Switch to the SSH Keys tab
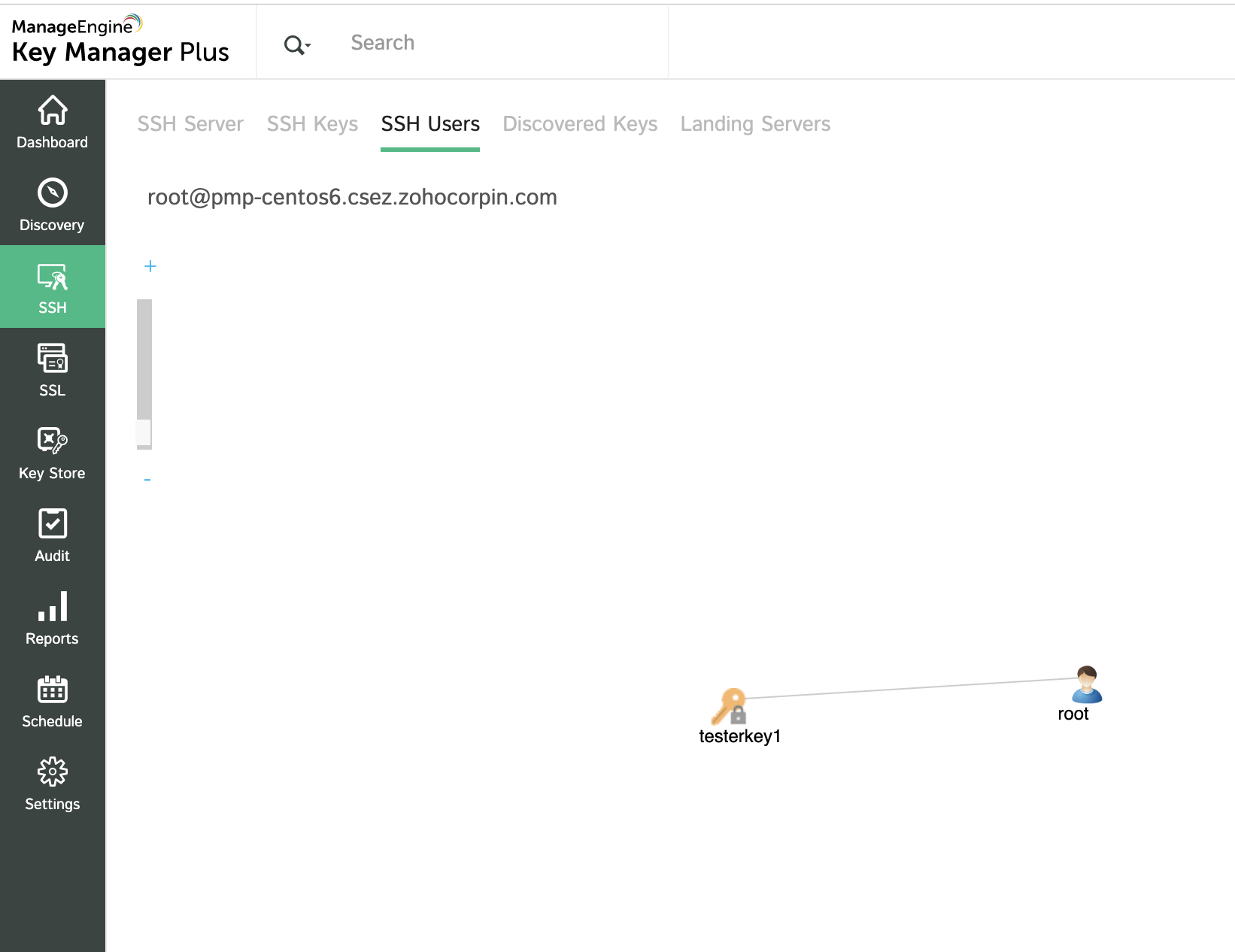This screenshot has width=1235, height=952. [x=312, y=124]
